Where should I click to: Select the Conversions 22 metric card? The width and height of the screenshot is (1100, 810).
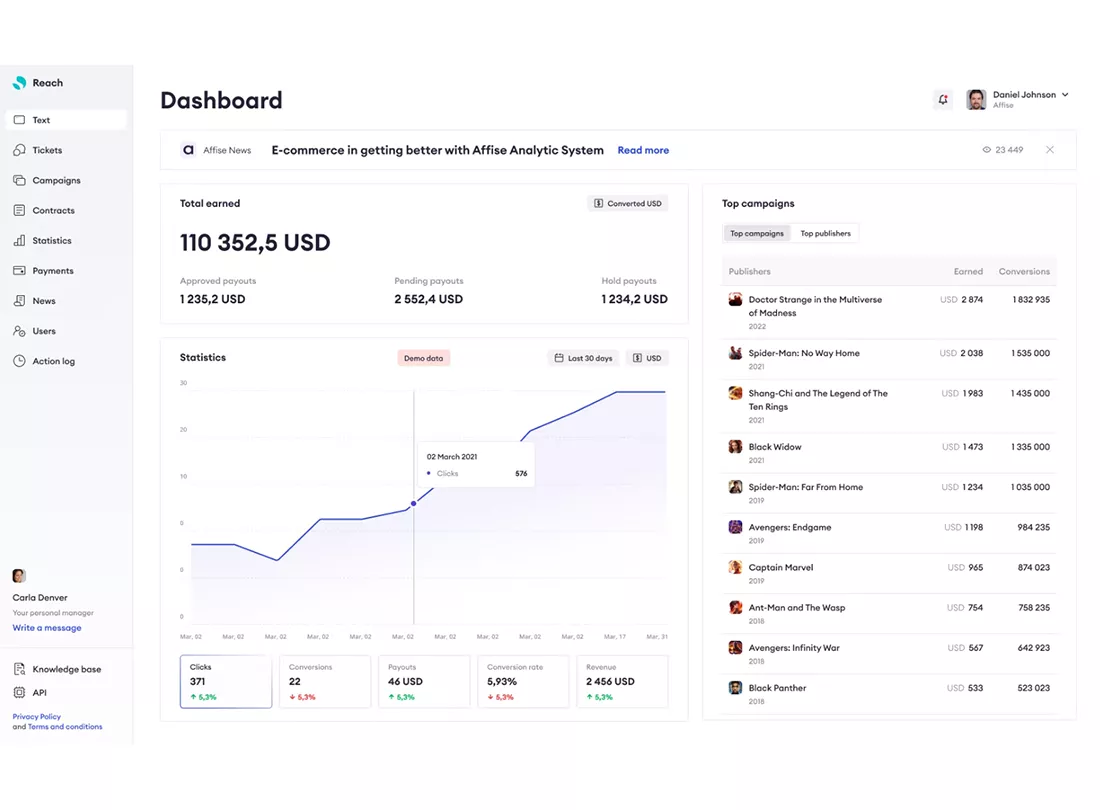[x=325, y=682]
